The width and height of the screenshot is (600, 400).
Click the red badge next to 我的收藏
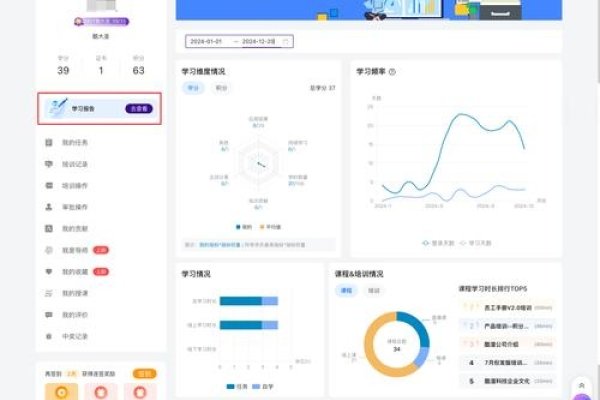pos(101,272)
